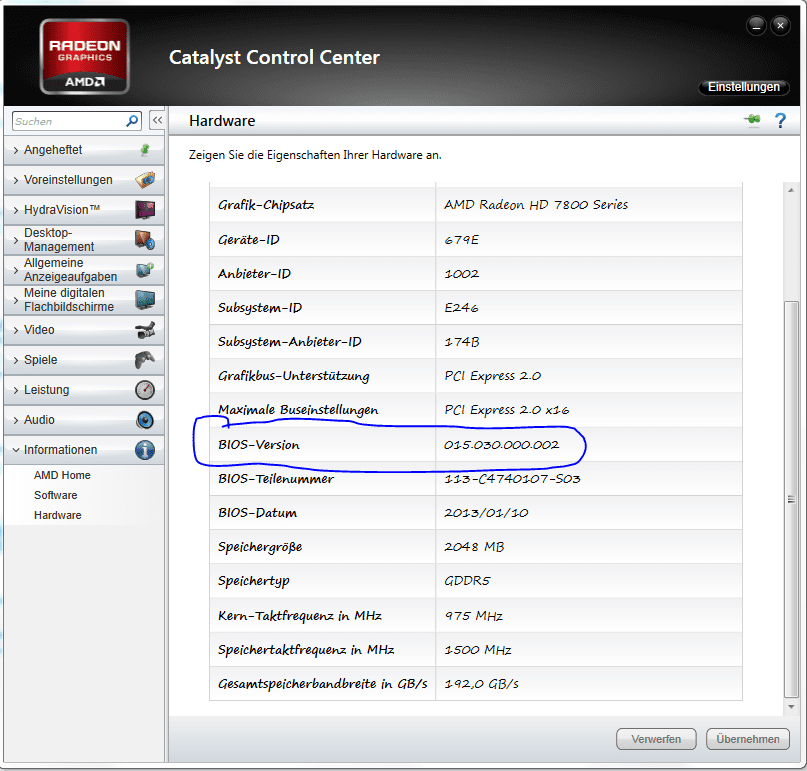Click the Informationen blue info icon
Image resolution: width=807 pixels, height=771 pixels.
(x=145, y=450)
